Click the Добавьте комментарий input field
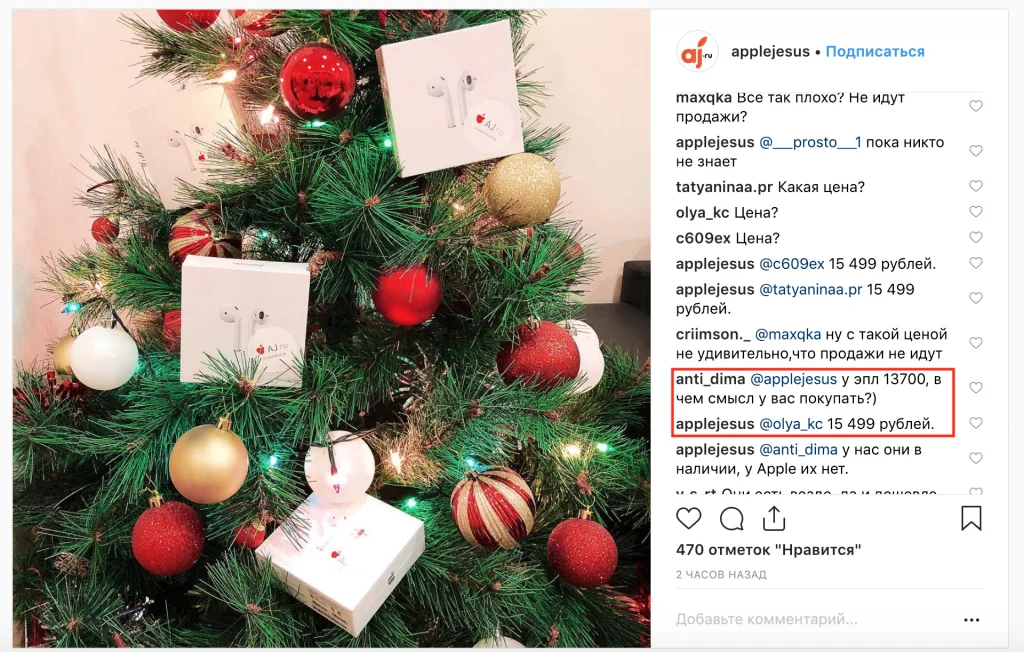1024x652 pixels. click(810, 619)
